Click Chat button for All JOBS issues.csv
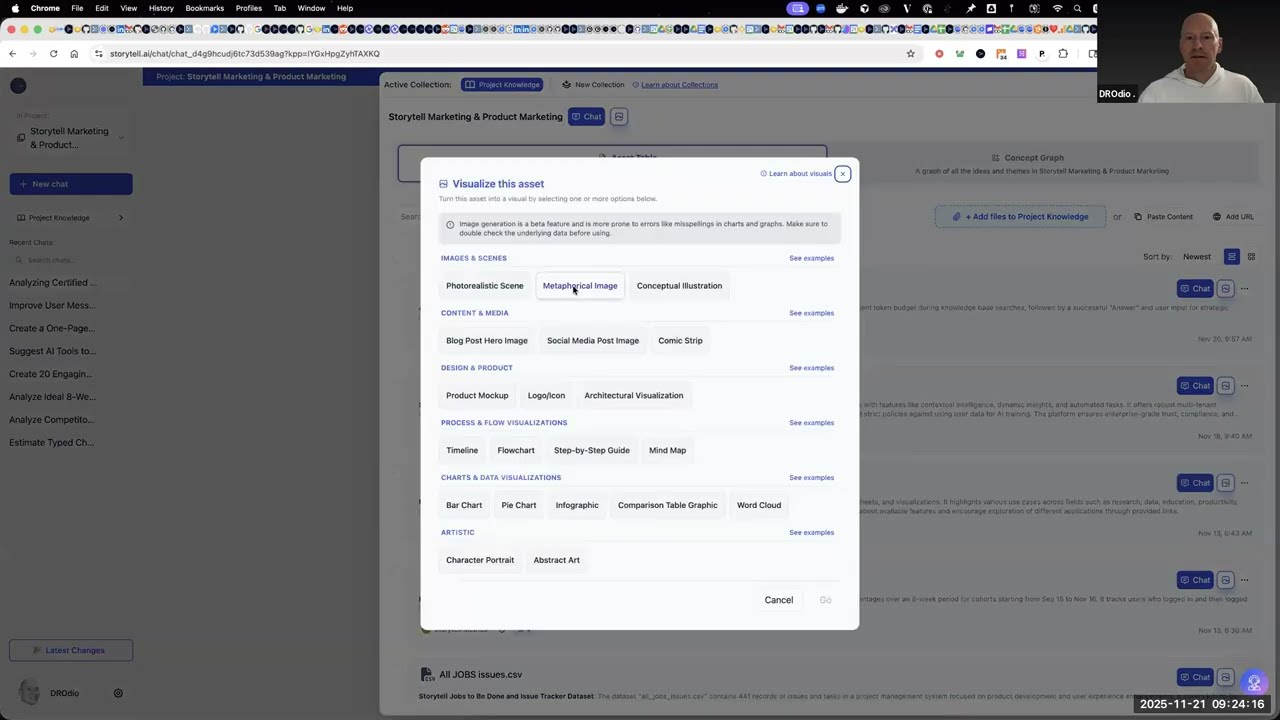The width and height of the screenshot is (1280, 720). click(1195, 678)
